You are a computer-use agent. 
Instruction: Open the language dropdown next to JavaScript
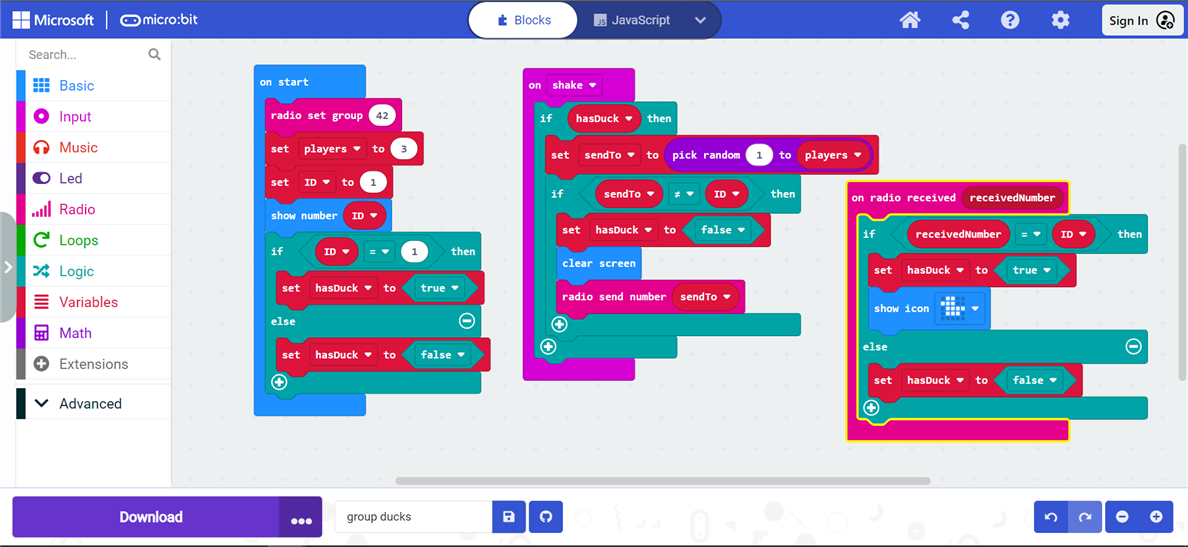pyautogui.click(x=701, y=20)
